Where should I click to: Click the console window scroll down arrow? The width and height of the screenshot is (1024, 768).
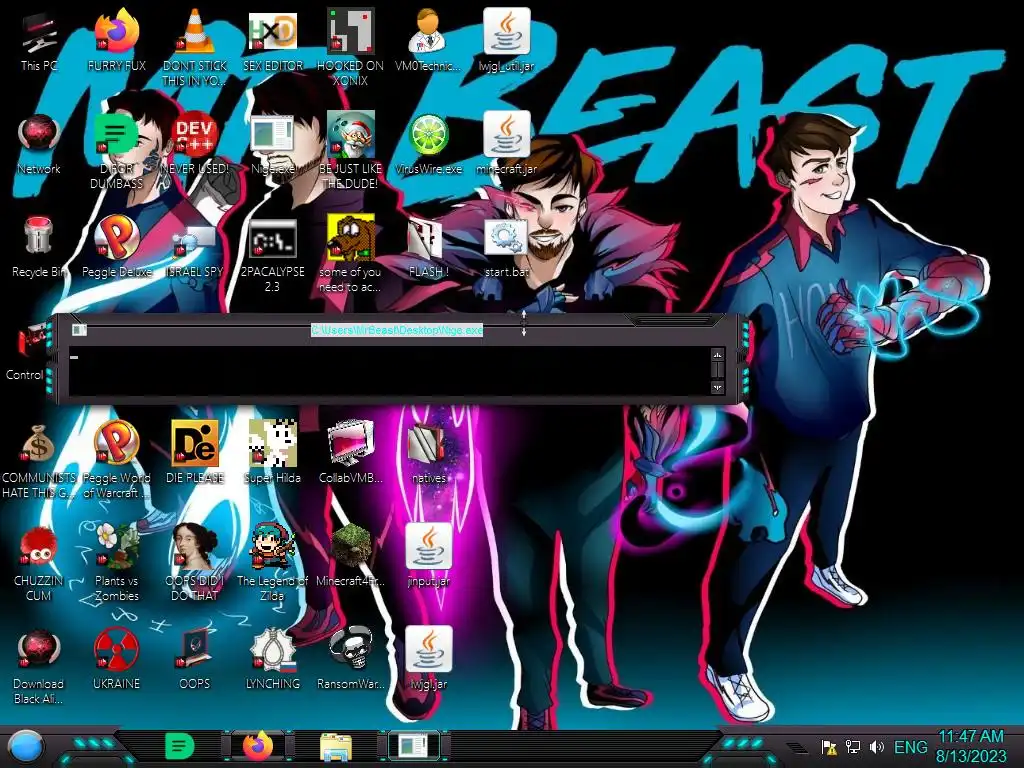tap(717, 387)
